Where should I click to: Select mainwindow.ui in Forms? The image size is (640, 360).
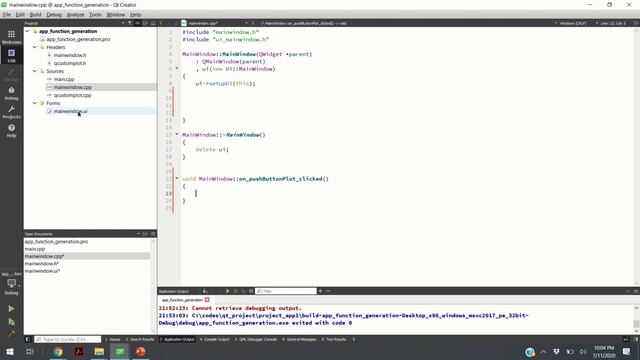70,111
